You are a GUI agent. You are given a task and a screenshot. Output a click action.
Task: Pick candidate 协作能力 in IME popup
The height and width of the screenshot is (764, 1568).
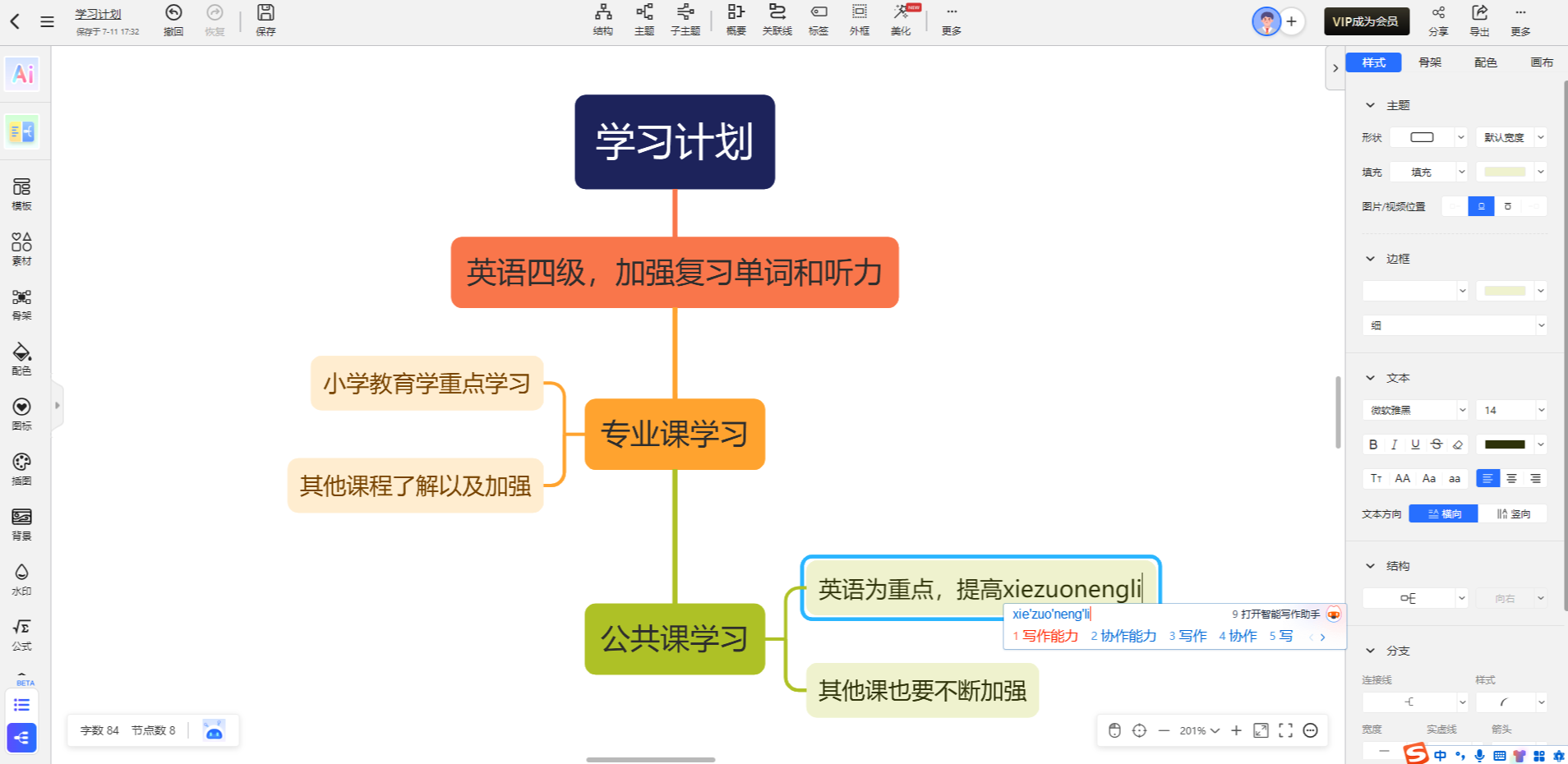1123,636
